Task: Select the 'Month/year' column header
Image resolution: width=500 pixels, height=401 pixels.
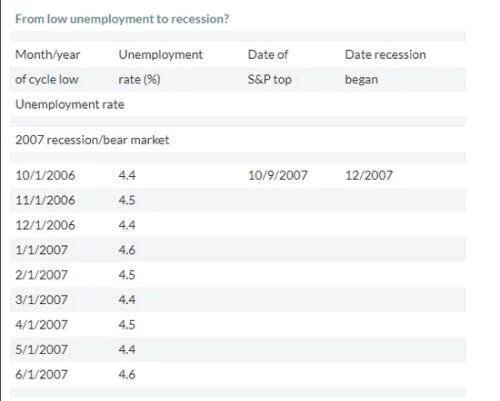Action: click(48, 55)
